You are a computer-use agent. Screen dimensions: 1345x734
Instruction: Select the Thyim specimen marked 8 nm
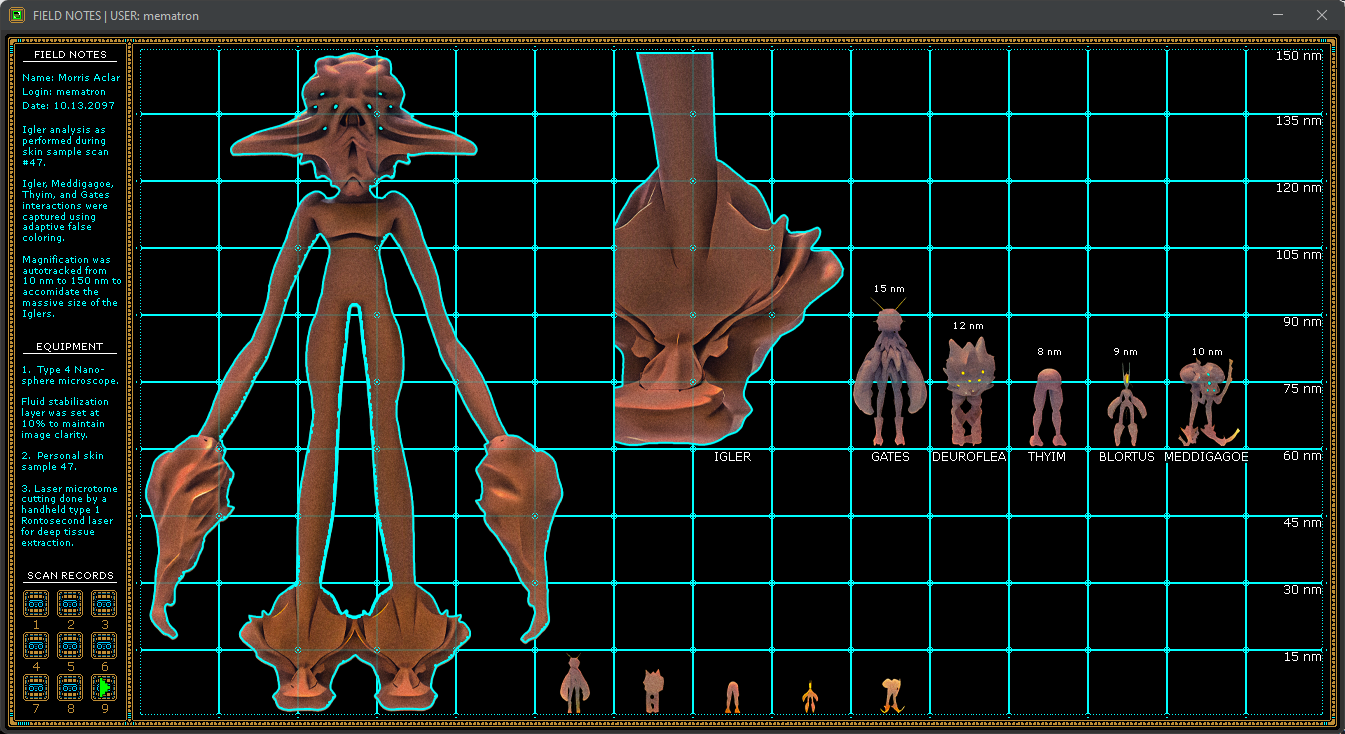(x=1047, y=406)
